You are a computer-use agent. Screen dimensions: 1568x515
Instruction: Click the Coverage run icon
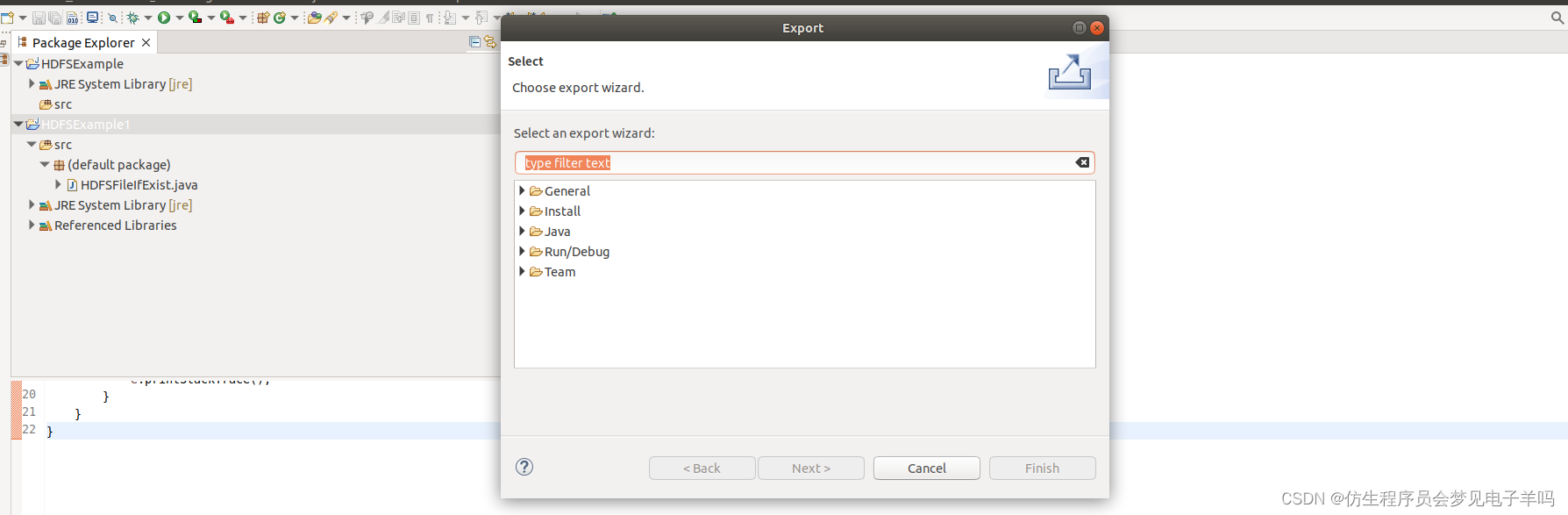click(x=196, y=18)
